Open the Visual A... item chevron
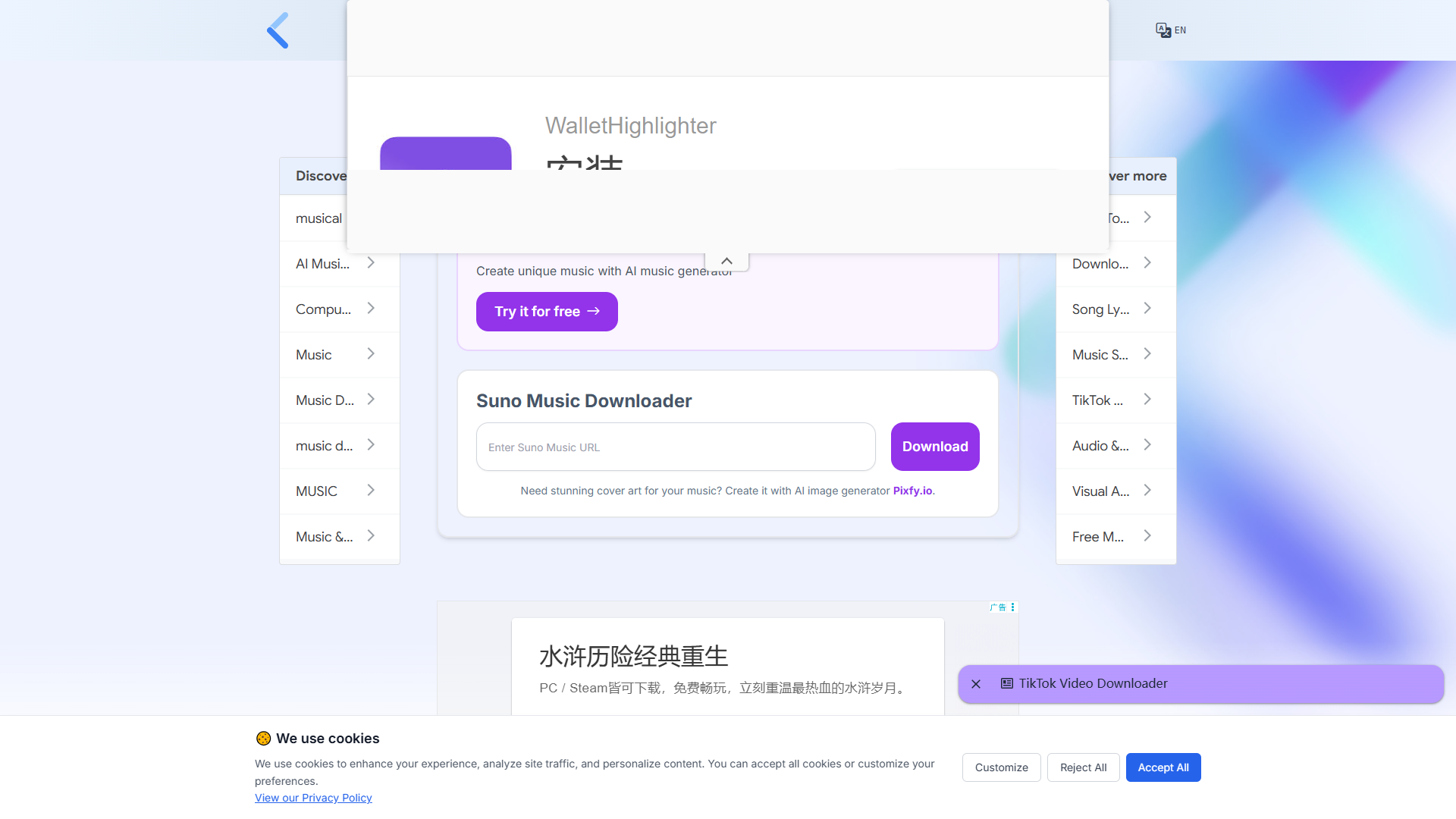The width and height of the screenshot is (1456, 819). coord(1147,491)
